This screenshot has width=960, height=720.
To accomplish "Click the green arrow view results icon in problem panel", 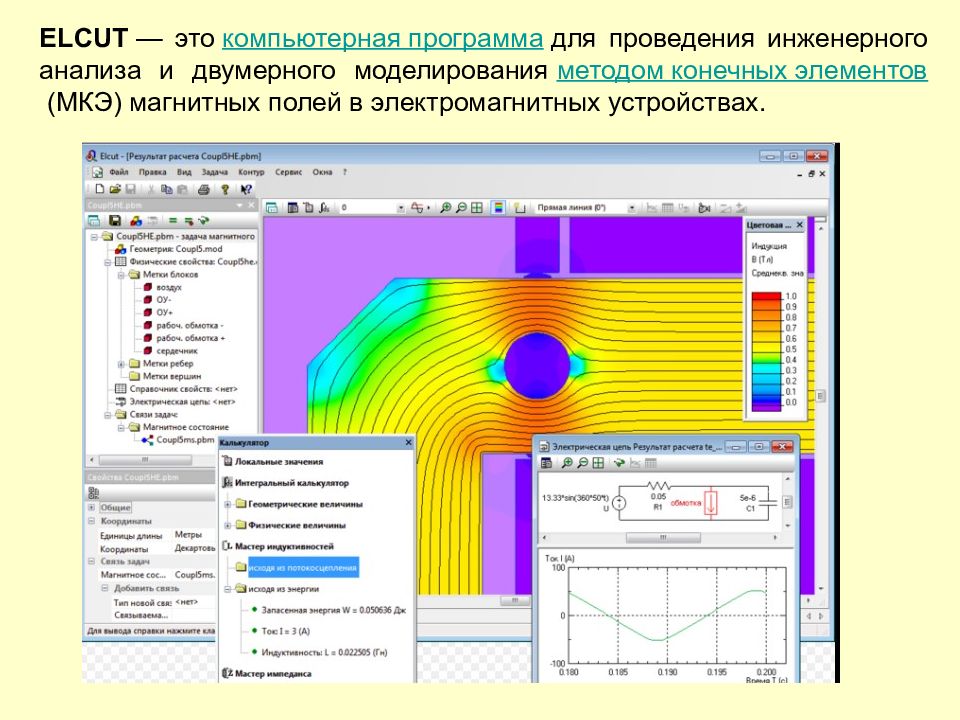I will pyautogui.click(x=204, y=220).
